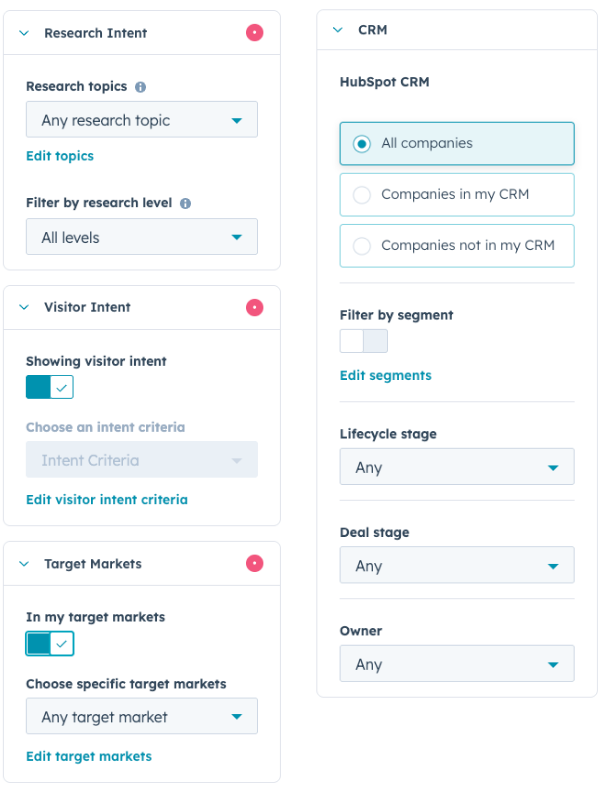Choose Companies not in my CRM
Screen dimensions: 600x800
[457, 245]
